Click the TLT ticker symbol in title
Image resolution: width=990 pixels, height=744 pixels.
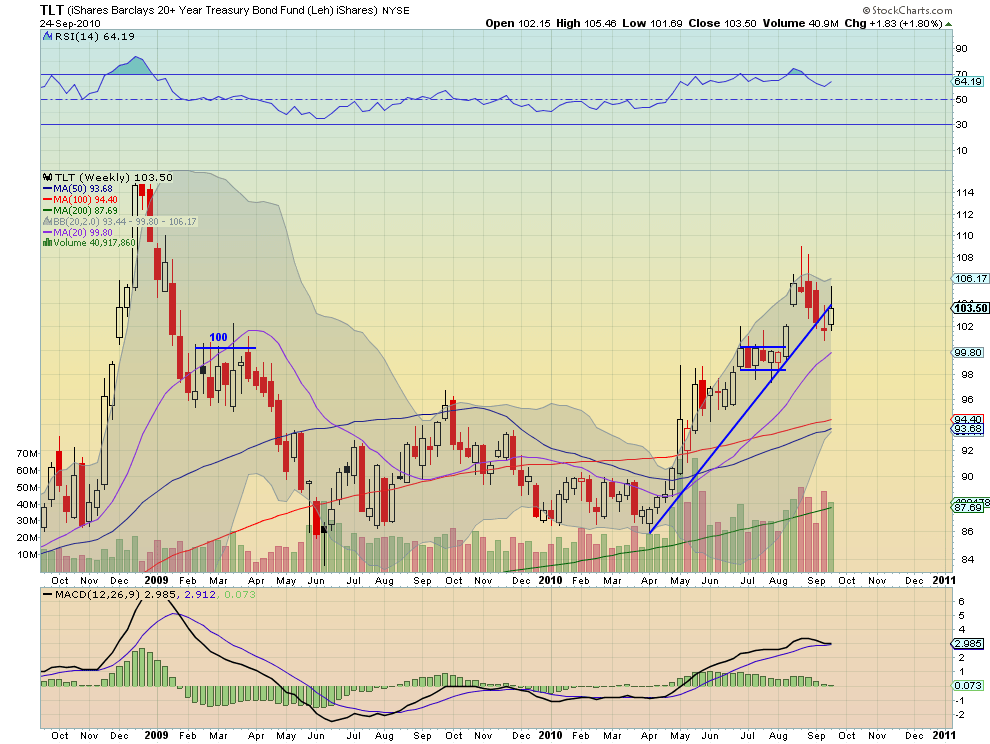[x=51, y=10]
